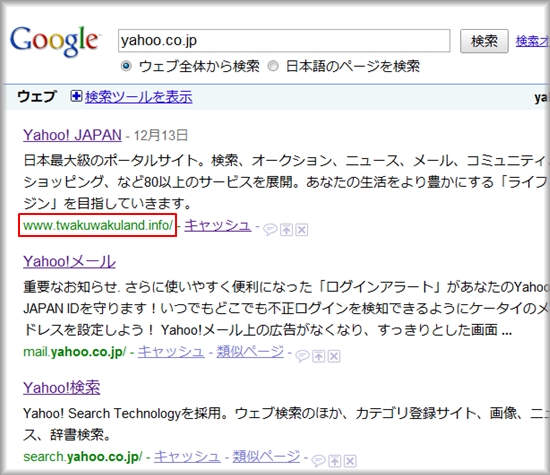
Task: Open 類似ページ link for mail.yahoo.co.jp result
Action: [x=250, y=352]
